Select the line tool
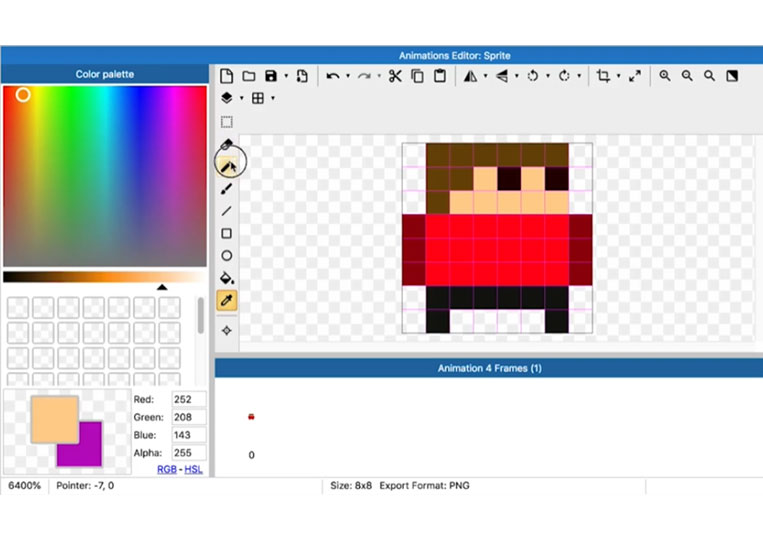763x541 pixels. [x=227, y=211]
